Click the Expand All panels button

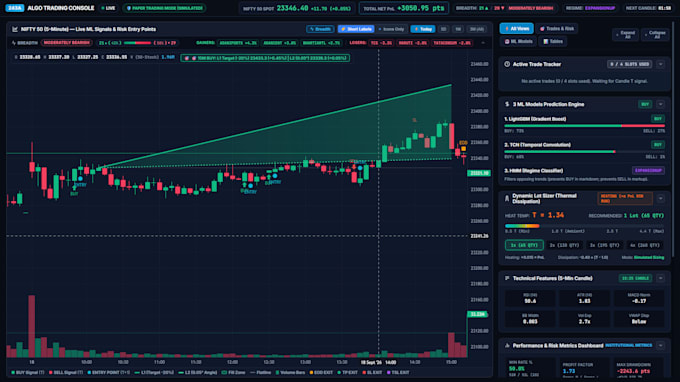[x=625, y=35]
